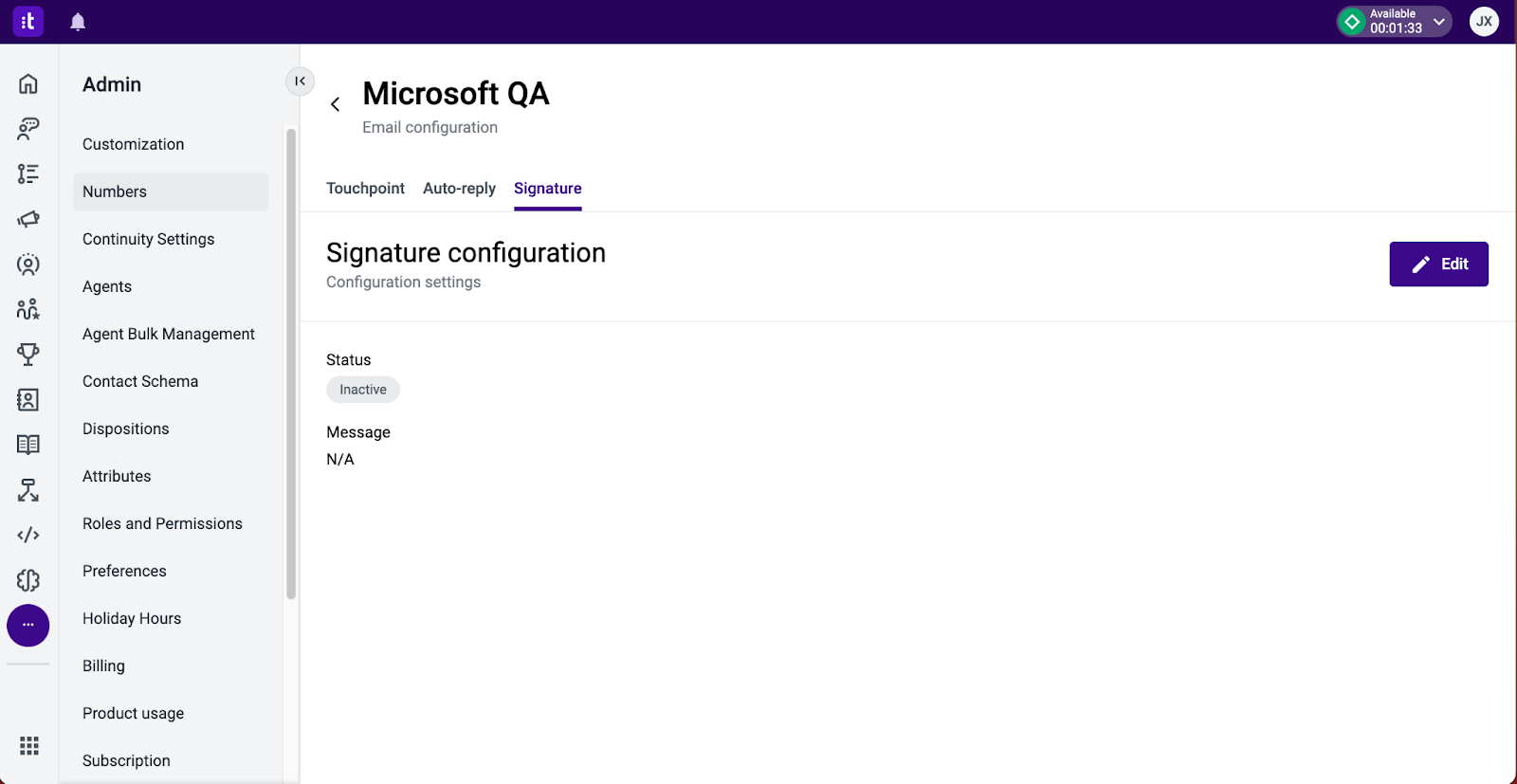Open Agents in Admin menu
The width and height of the screenshot is (1517, 784).
[171, 286]
